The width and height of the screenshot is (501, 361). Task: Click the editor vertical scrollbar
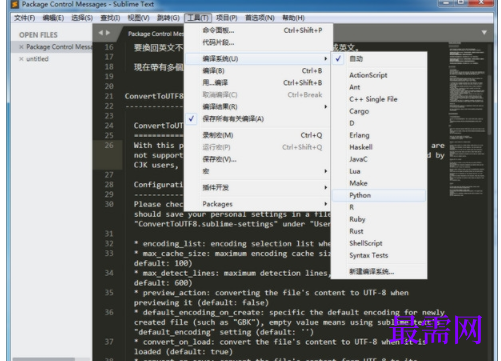(489, 105)
